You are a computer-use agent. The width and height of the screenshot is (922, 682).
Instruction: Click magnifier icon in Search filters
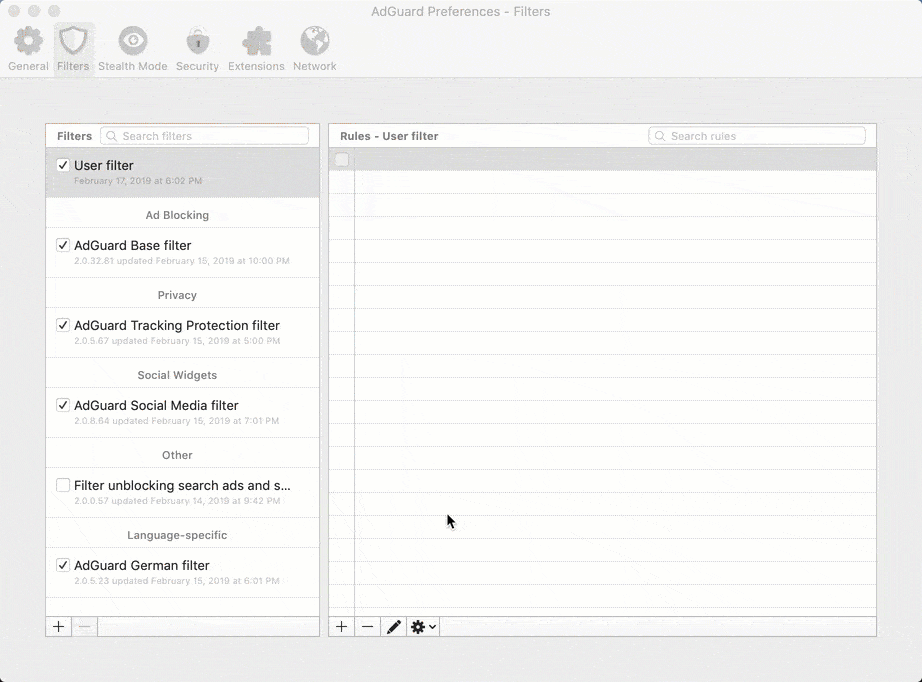[111, 136]
